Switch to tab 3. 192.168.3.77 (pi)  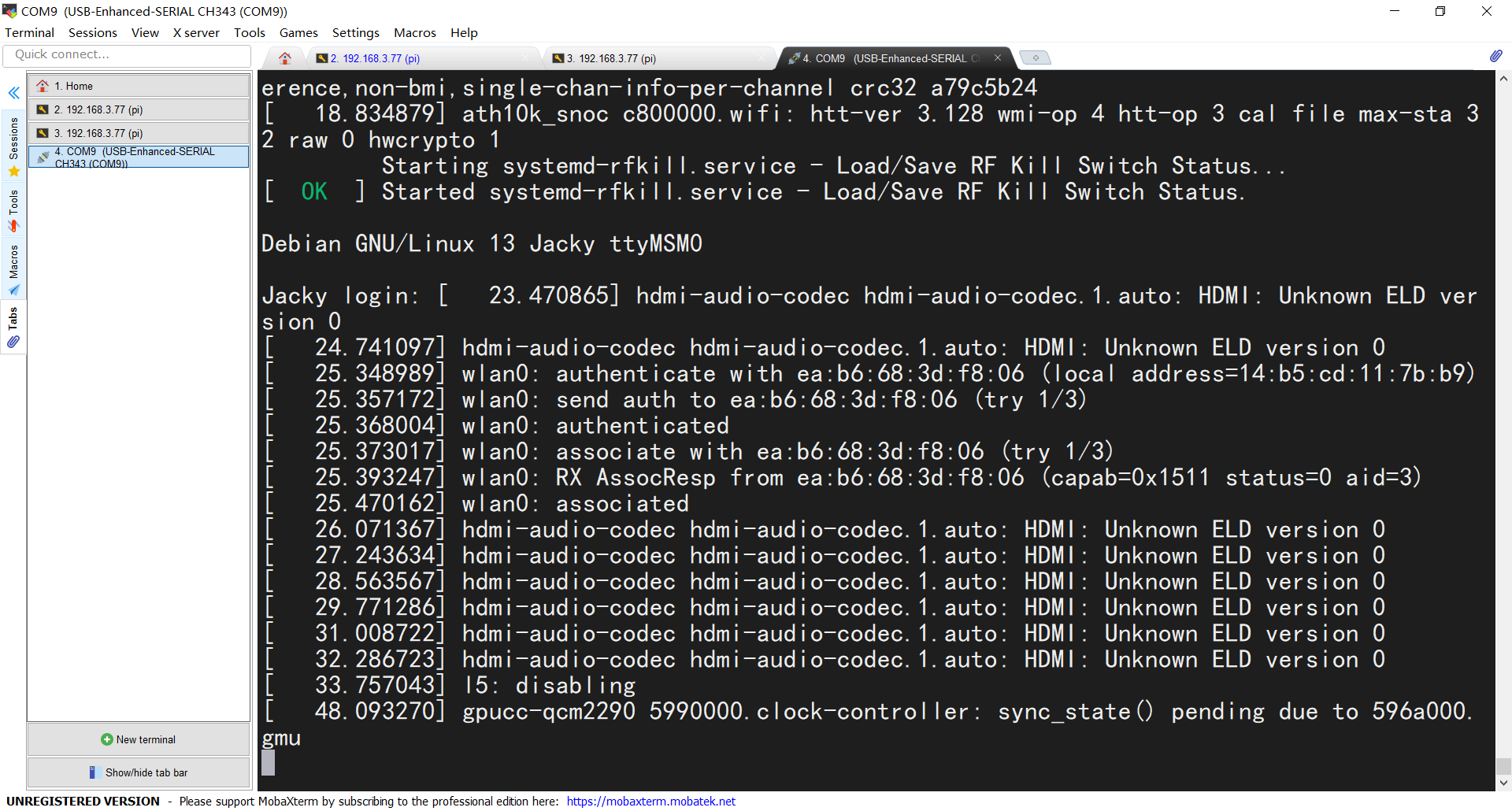tap(659, 58)
